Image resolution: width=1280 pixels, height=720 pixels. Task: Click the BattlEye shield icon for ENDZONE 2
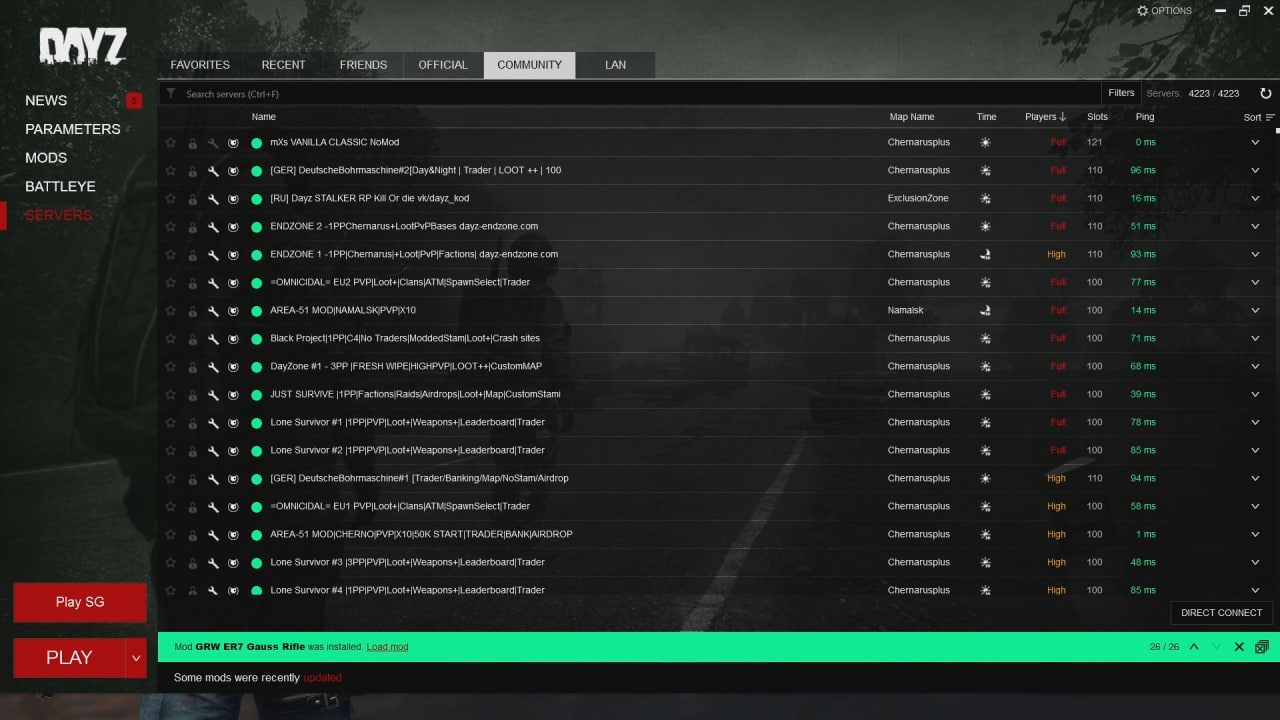pos(233,226)
